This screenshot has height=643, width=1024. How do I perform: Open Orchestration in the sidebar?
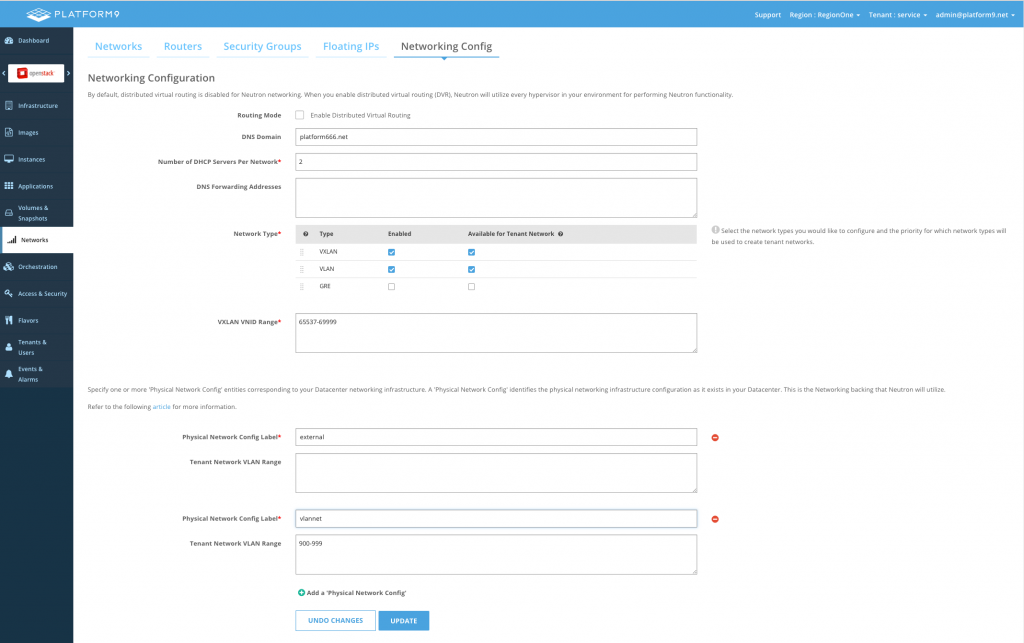tap(9, 267)
